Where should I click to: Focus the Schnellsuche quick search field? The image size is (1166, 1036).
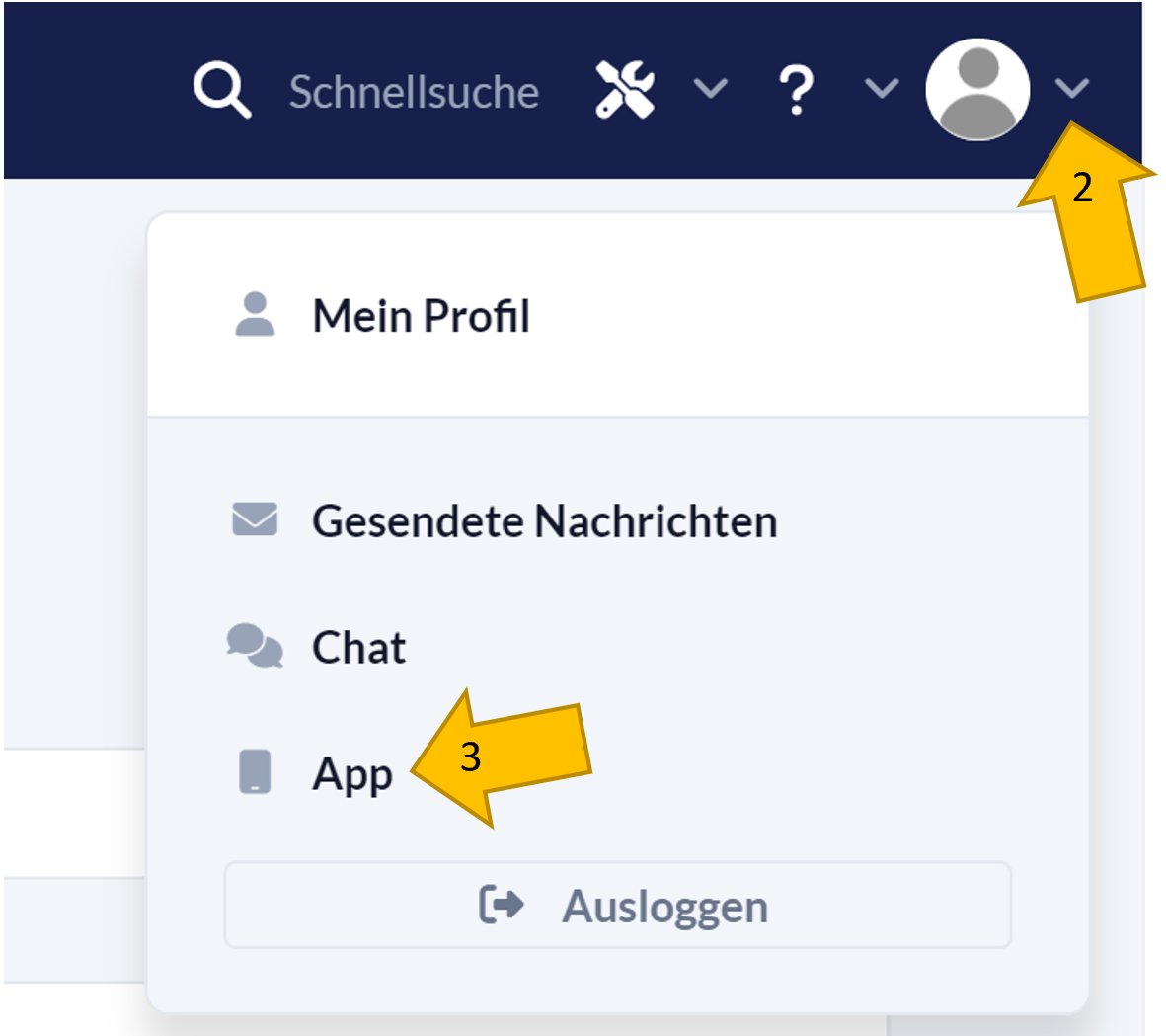point(414,92)
